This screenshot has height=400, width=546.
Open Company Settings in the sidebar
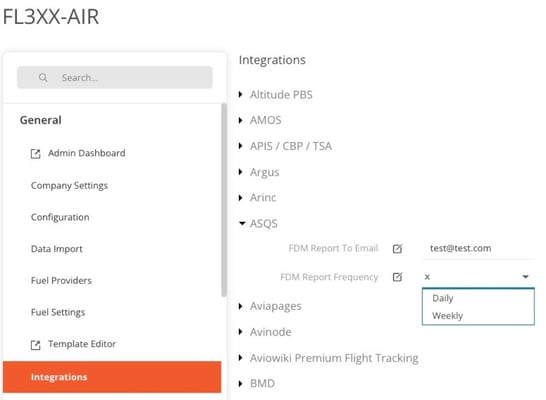click(69, 186)
